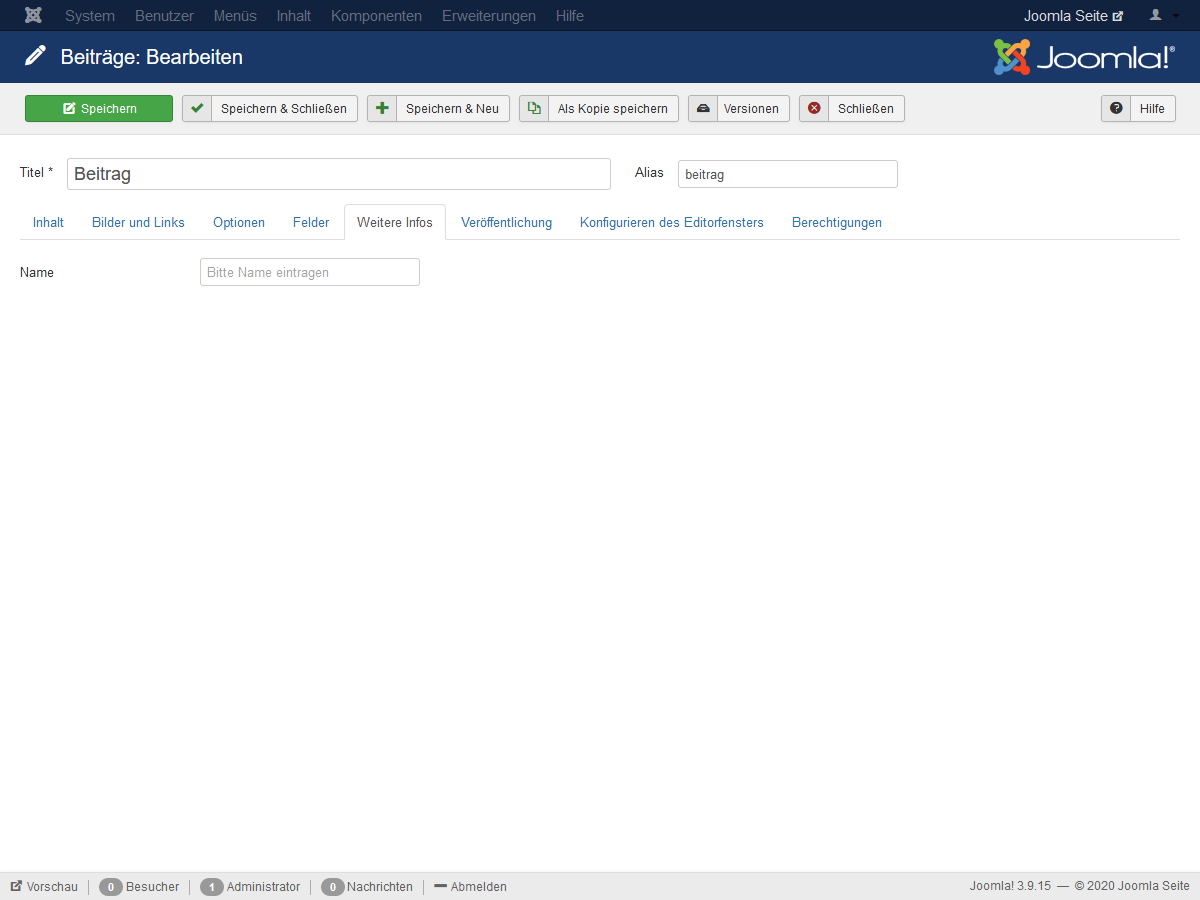Click the Name field label
Image resolution: width=1200 pixels, height=900 pixels.
[37, 272]
